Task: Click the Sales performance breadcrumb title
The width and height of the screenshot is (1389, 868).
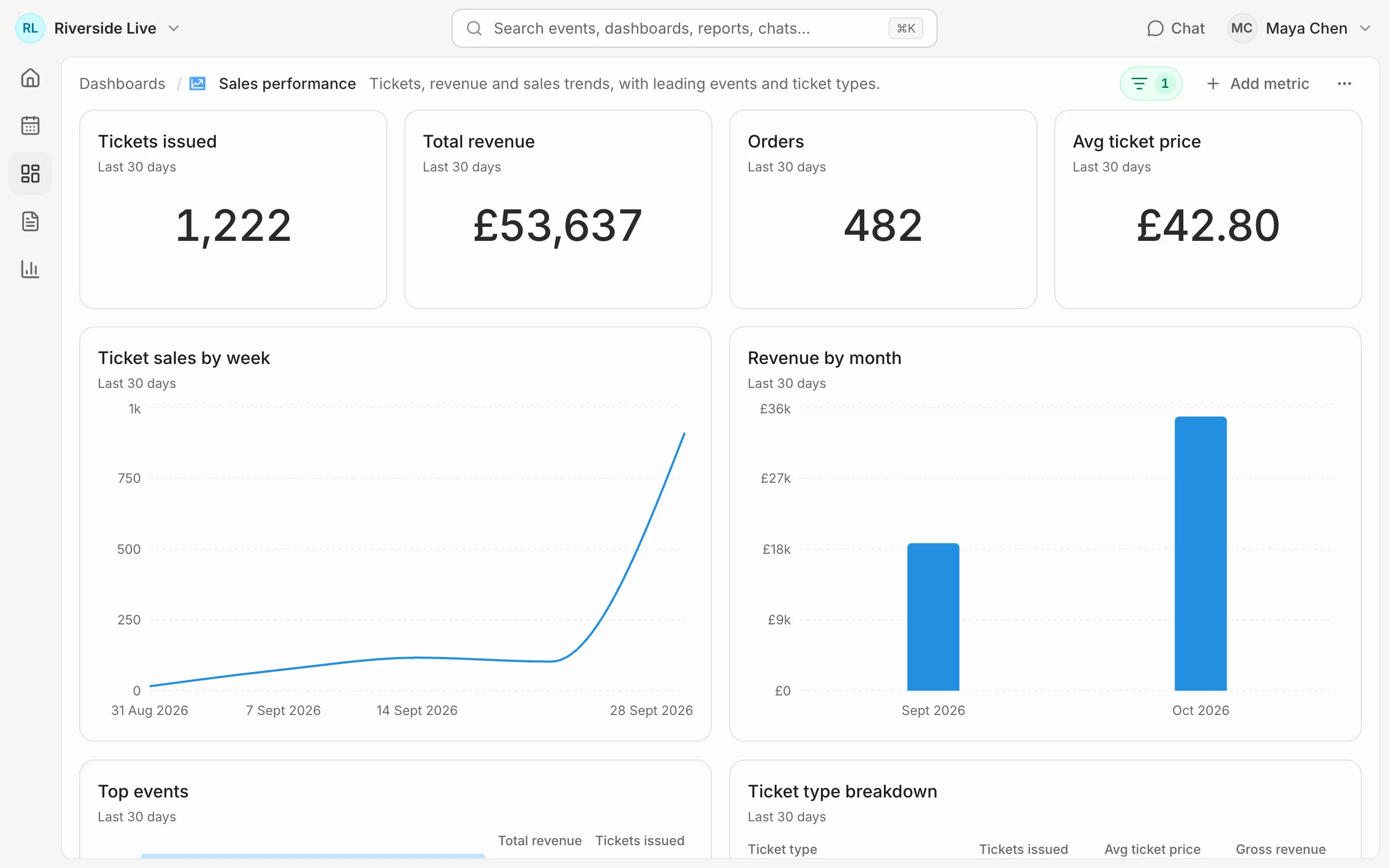Action: pos(287,84)
